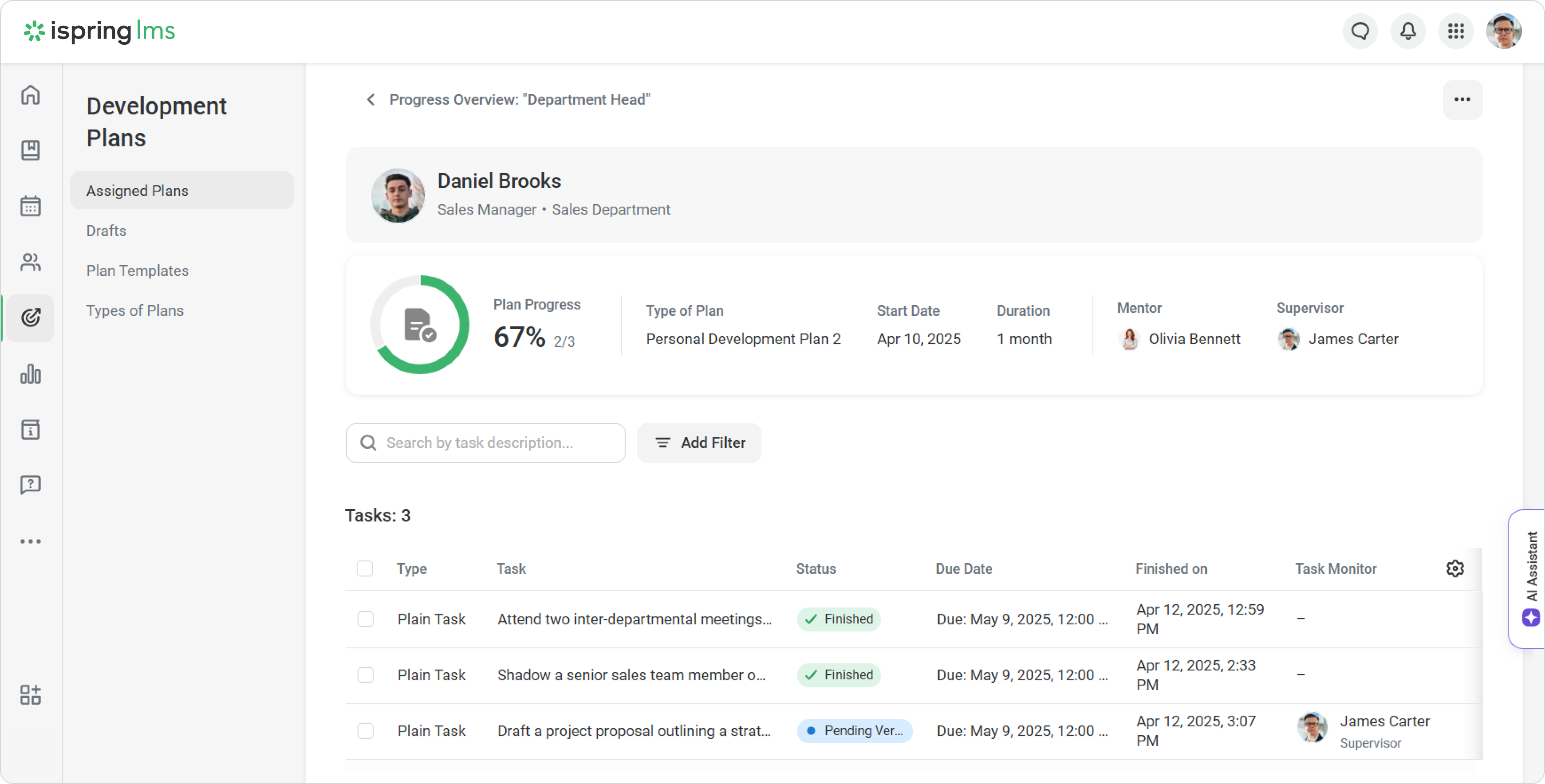The height and width of the screenshot is (784, 1545).
Task: Open the help question icon in sidebar
Action: tap(31, 484)
